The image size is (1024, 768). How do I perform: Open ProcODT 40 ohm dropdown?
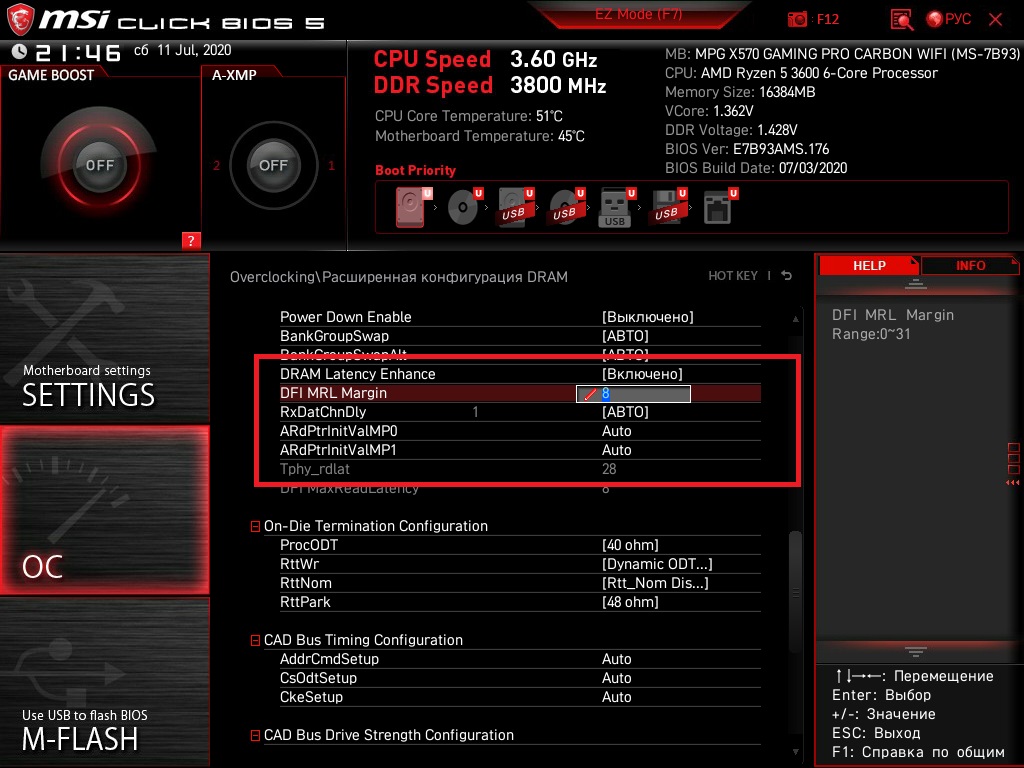tap(630, 545)
